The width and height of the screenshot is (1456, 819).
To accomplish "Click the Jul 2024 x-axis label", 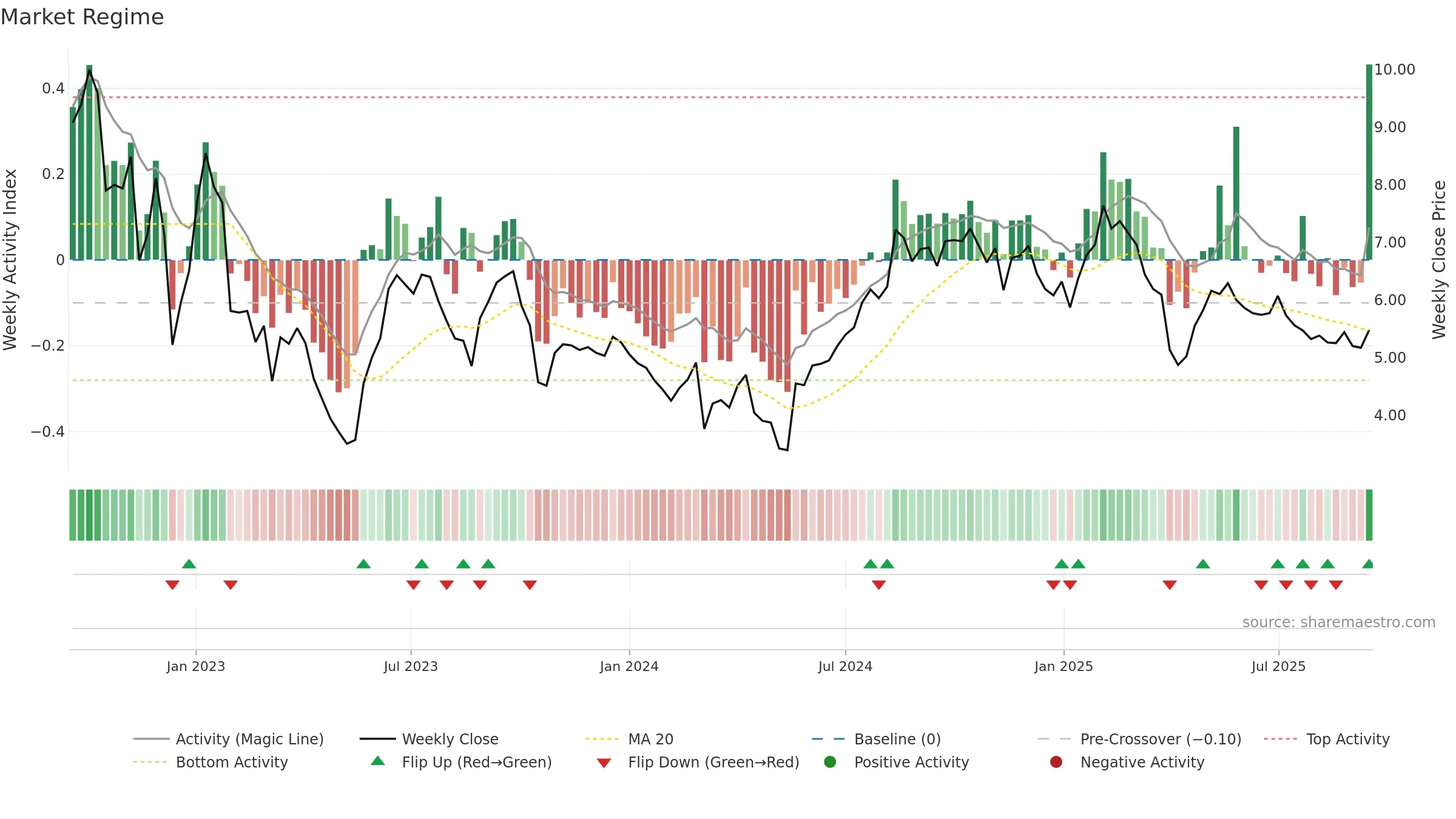I will [x=845, y=666].
